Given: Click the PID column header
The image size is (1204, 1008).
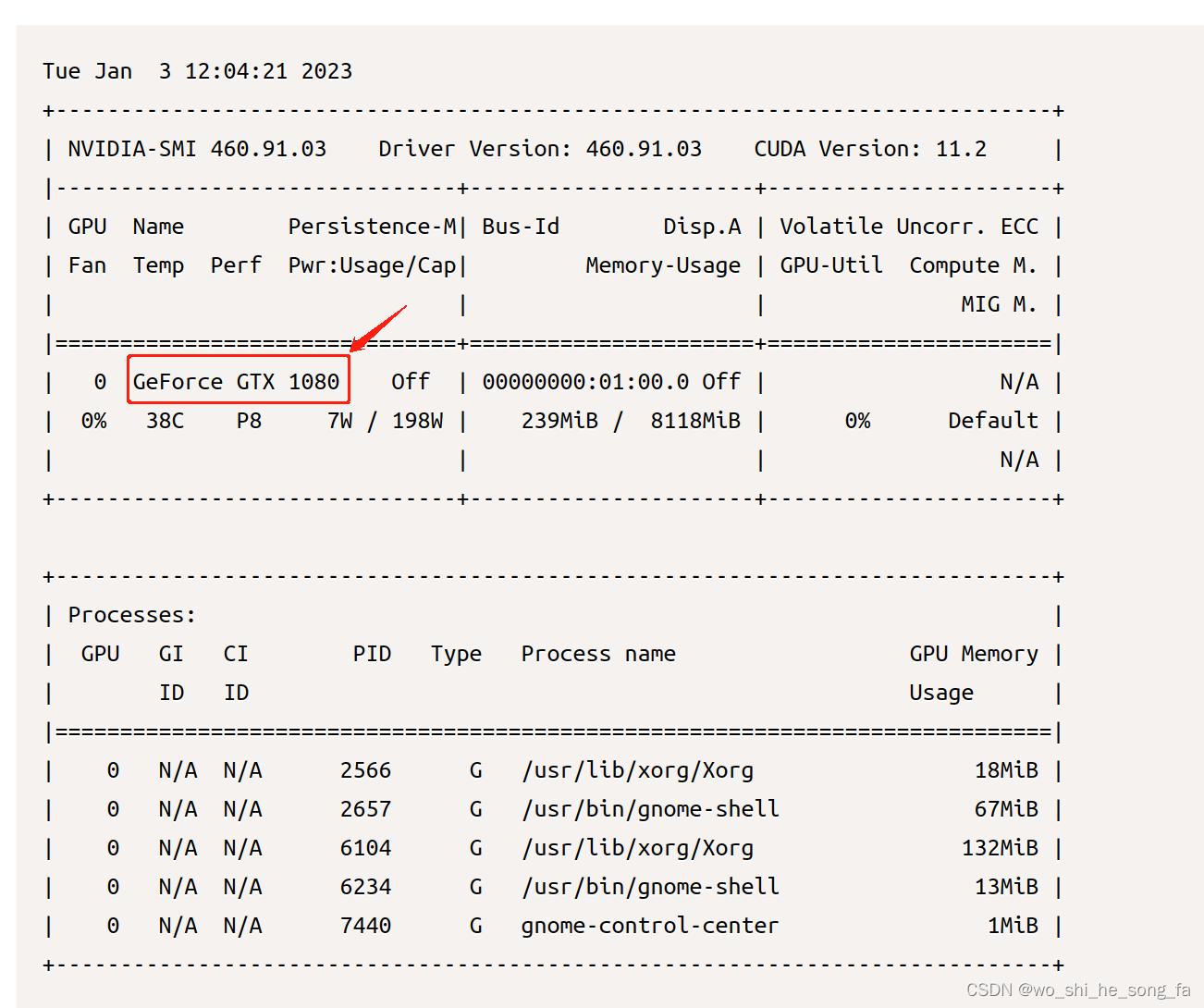Looking at the screenshot, I should click(372, 654).
